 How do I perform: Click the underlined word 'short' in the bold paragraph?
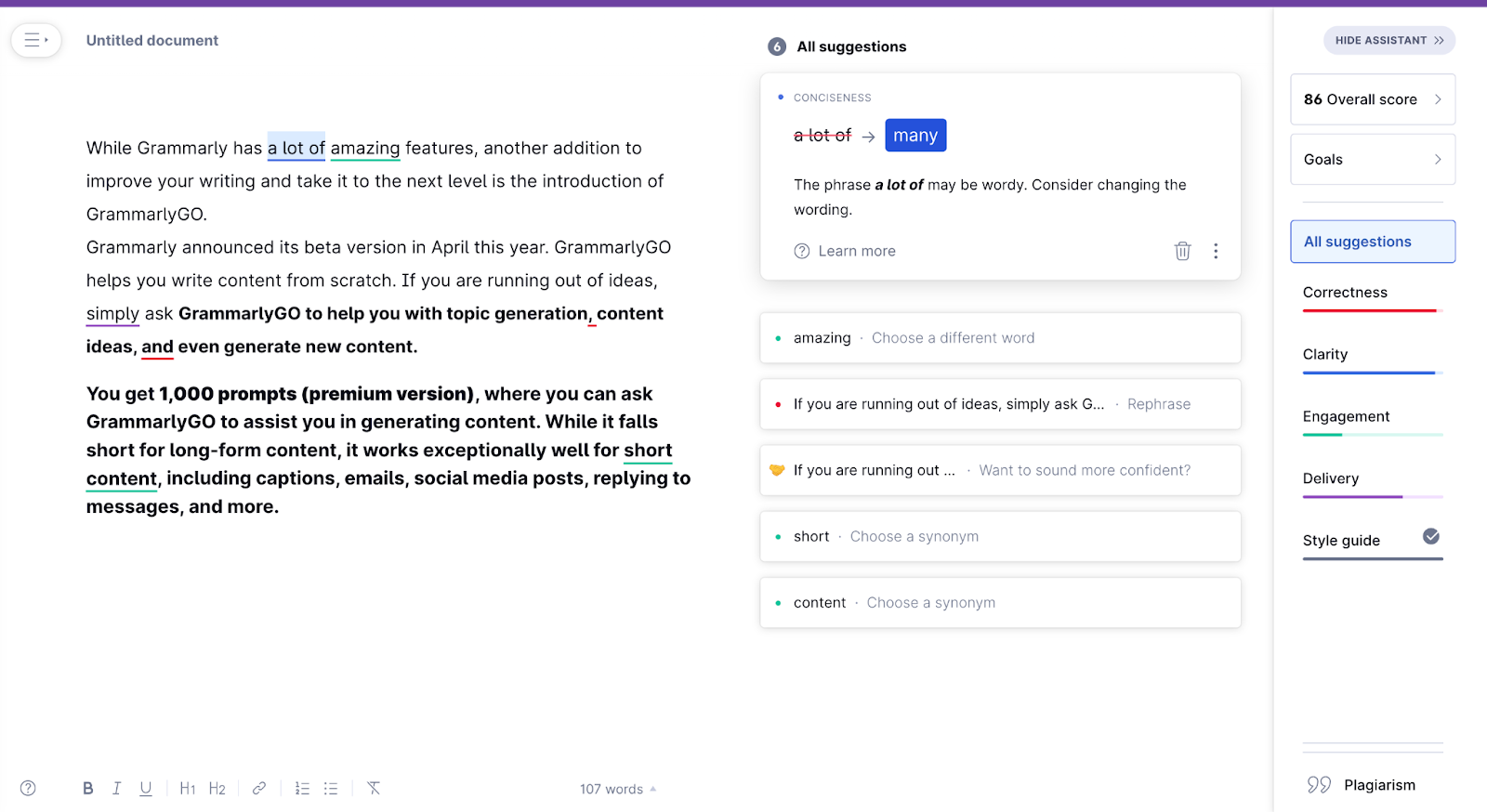coord(648,451)
